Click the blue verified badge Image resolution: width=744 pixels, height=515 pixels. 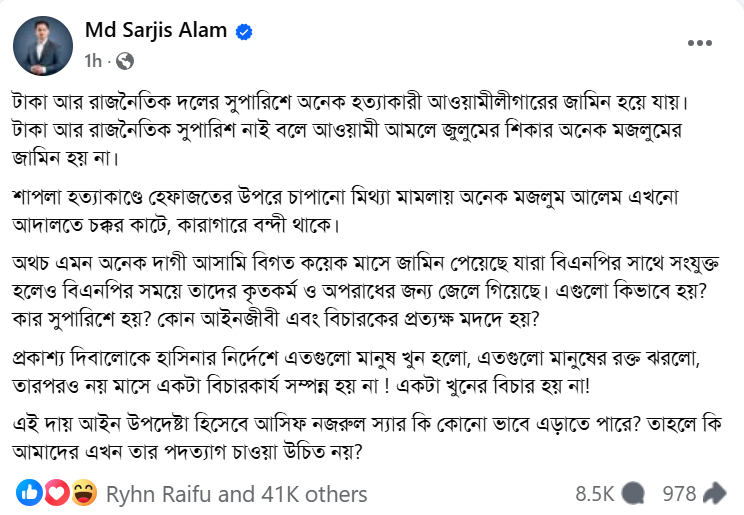pyautogui.click(x=243, y=32)
